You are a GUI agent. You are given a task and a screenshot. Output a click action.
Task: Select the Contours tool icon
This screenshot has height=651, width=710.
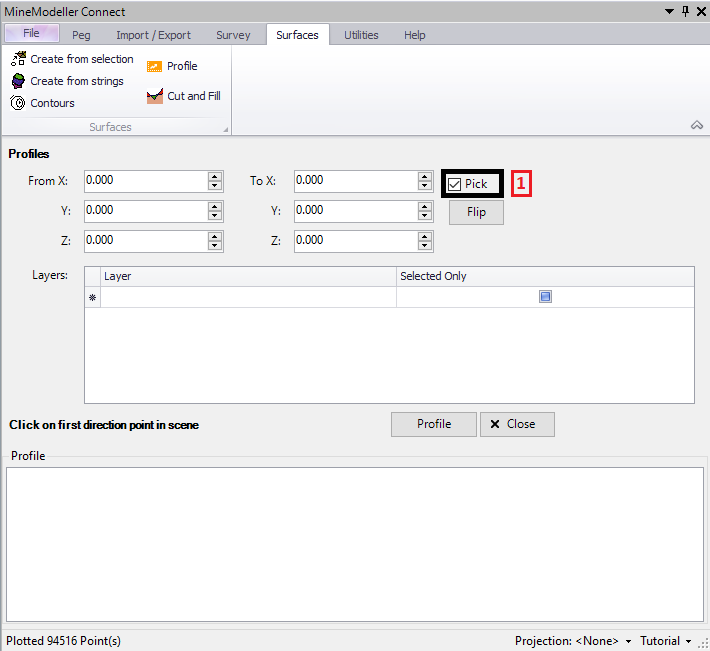18,103
